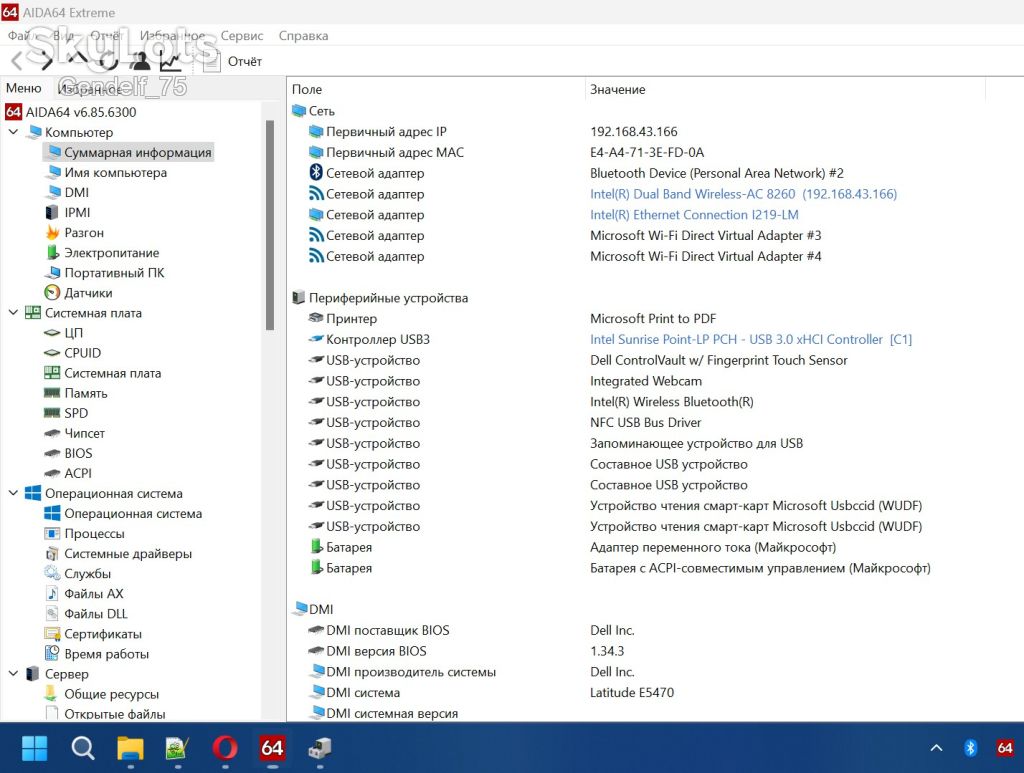1024x773 pixels.
Task: Select the Сертификаты certificate icon
Action: [52, 634]
